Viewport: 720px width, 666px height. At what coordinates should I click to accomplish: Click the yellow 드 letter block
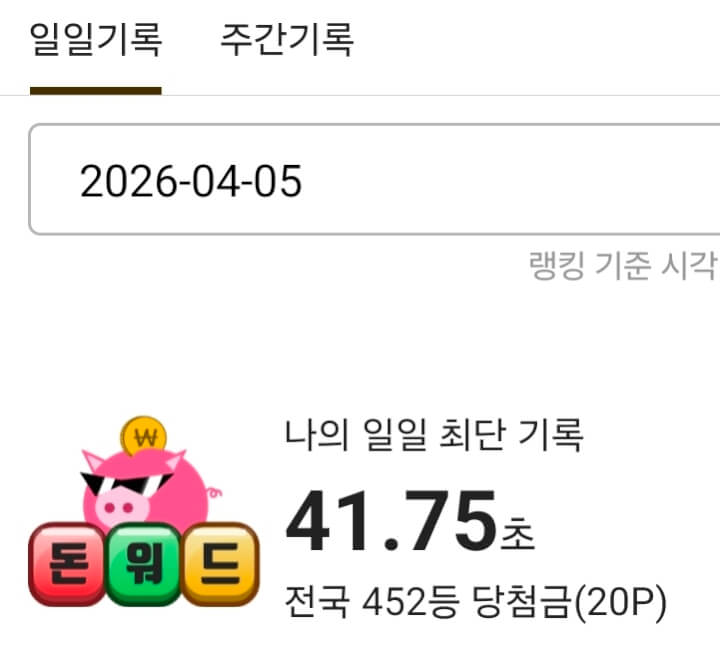[220, 564]
